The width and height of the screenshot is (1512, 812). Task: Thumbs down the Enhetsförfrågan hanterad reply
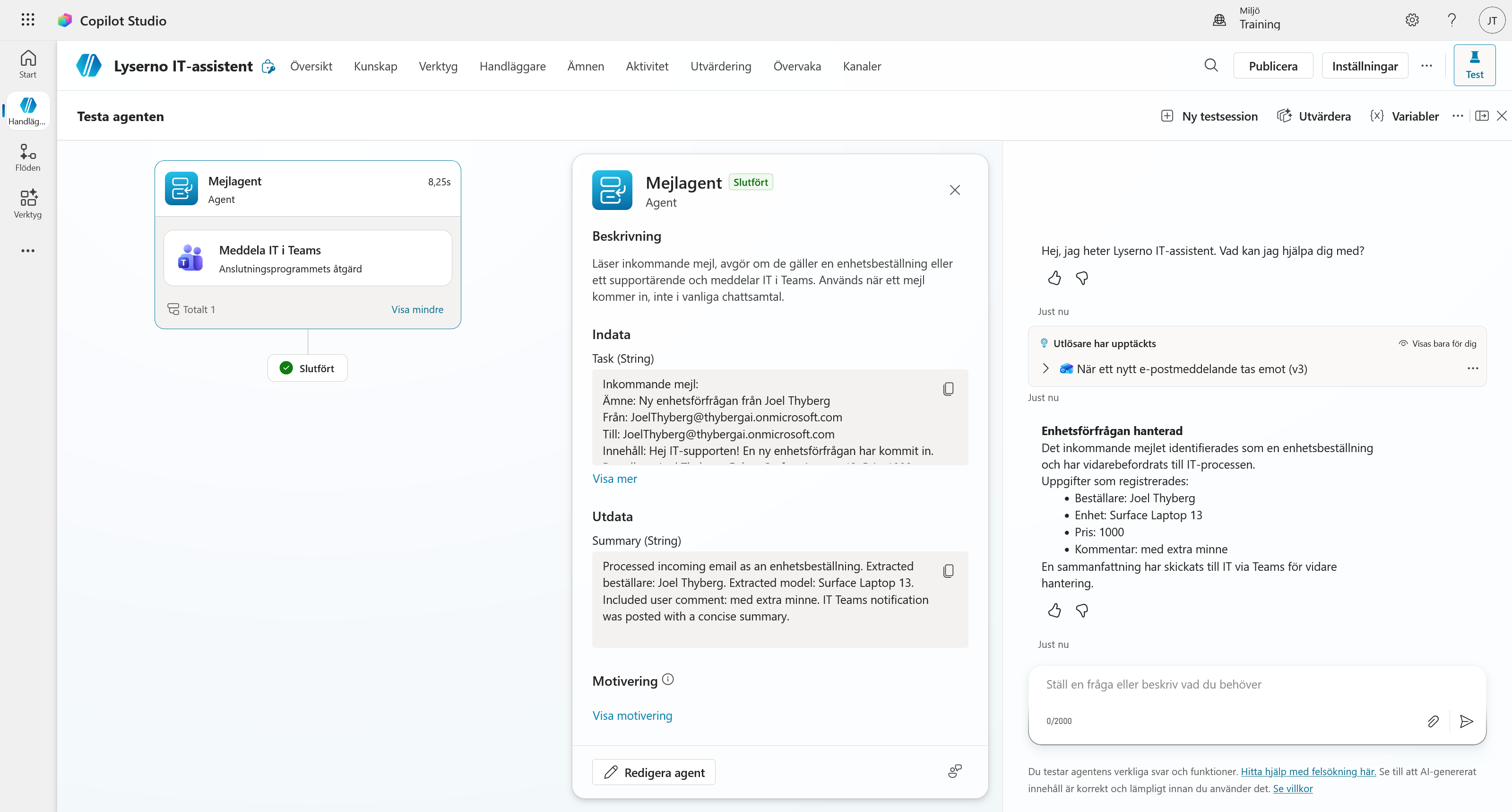click(x=1082, y=611)
